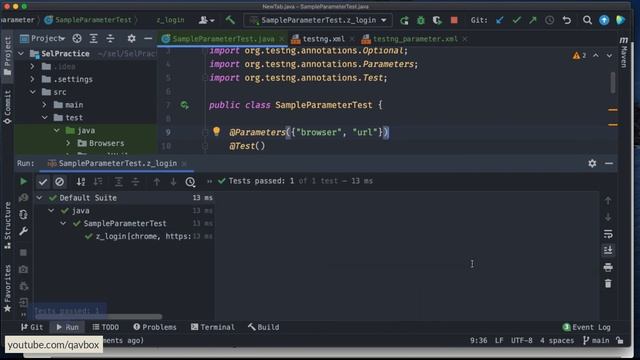Screen dimensions: 640x360
Task: Clear console output with trash icon
Action: point(608,283)
